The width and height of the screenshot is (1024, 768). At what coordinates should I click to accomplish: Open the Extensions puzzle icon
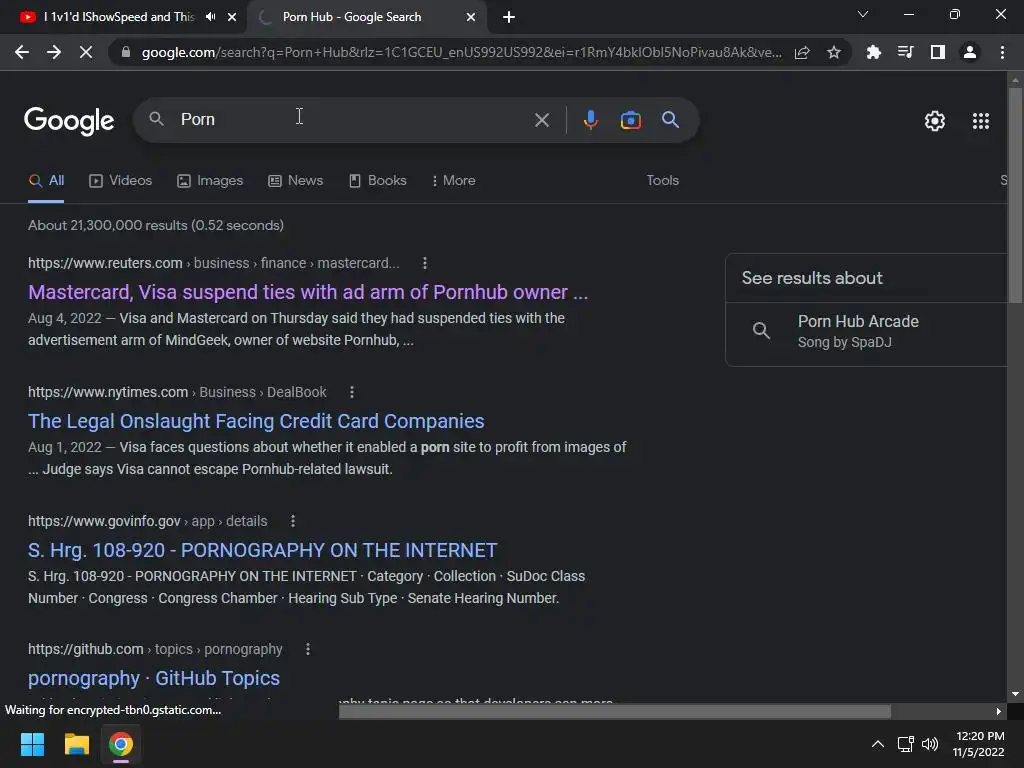pyautogui.click(x=873, y=52)
